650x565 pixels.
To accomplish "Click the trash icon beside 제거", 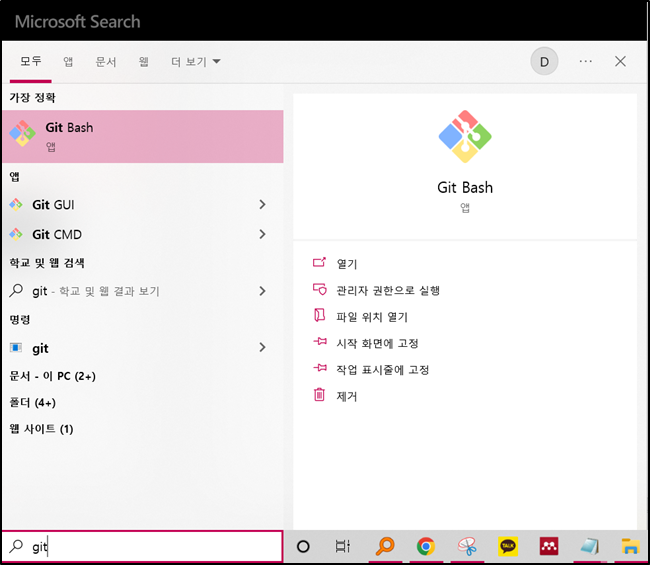I will point(319,394).
